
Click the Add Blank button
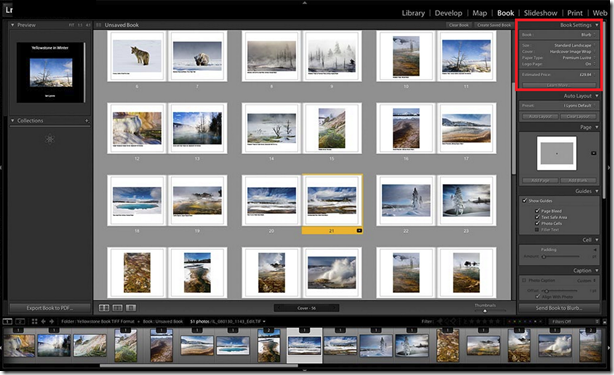click(x=578, y=180)
